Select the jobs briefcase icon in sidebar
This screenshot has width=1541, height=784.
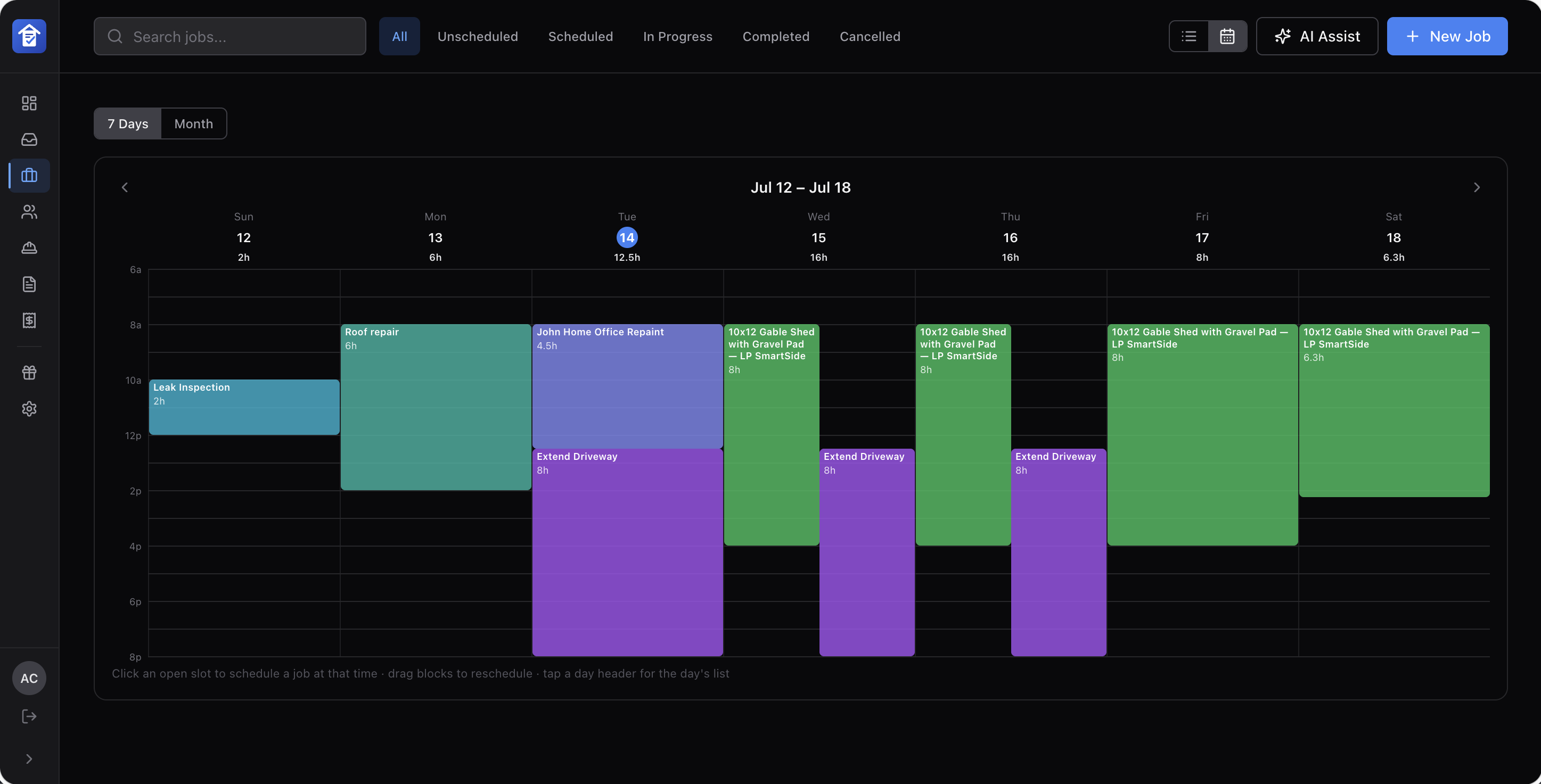29,175
